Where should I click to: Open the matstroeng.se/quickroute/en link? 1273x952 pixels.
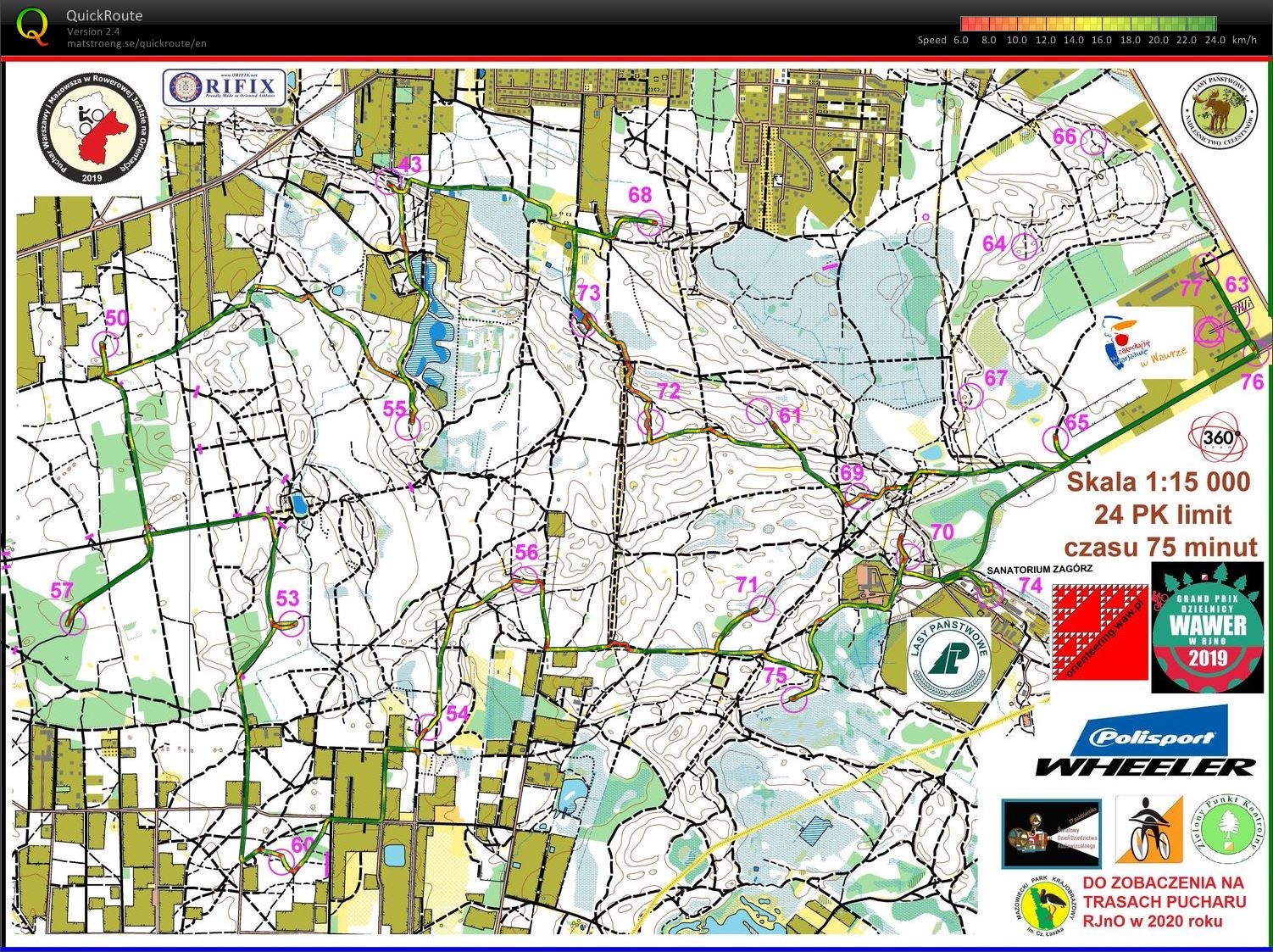pyautogui.click(x=136, y=44)
